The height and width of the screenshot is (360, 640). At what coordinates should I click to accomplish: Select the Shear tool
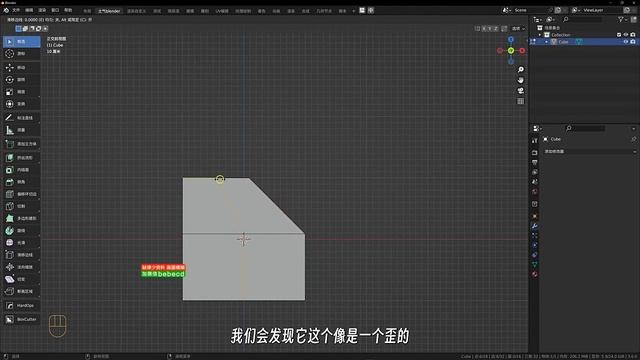[22, 279]
